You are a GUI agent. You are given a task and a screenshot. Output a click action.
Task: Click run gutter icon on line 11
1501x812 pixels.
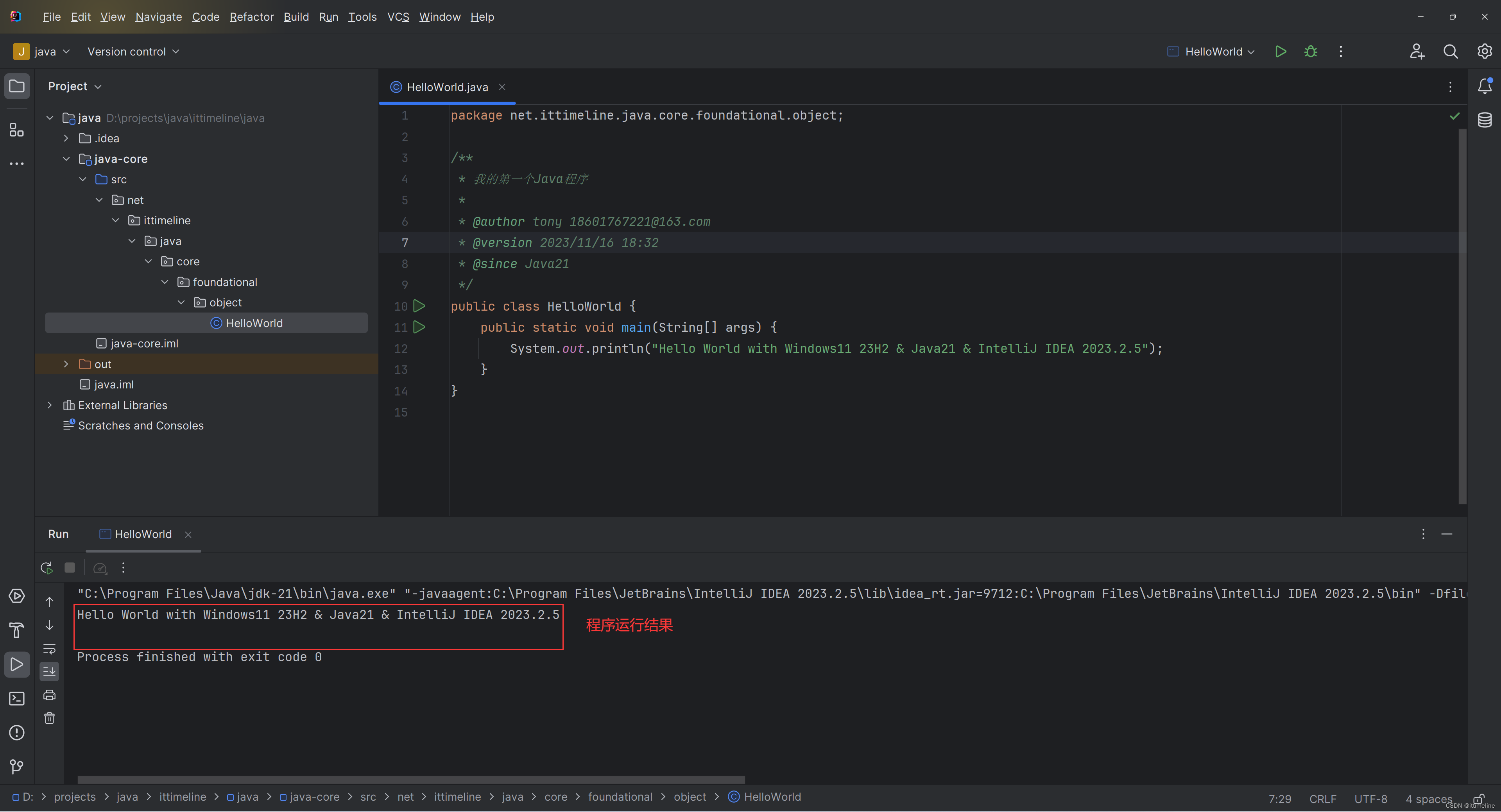pos(419,327)
